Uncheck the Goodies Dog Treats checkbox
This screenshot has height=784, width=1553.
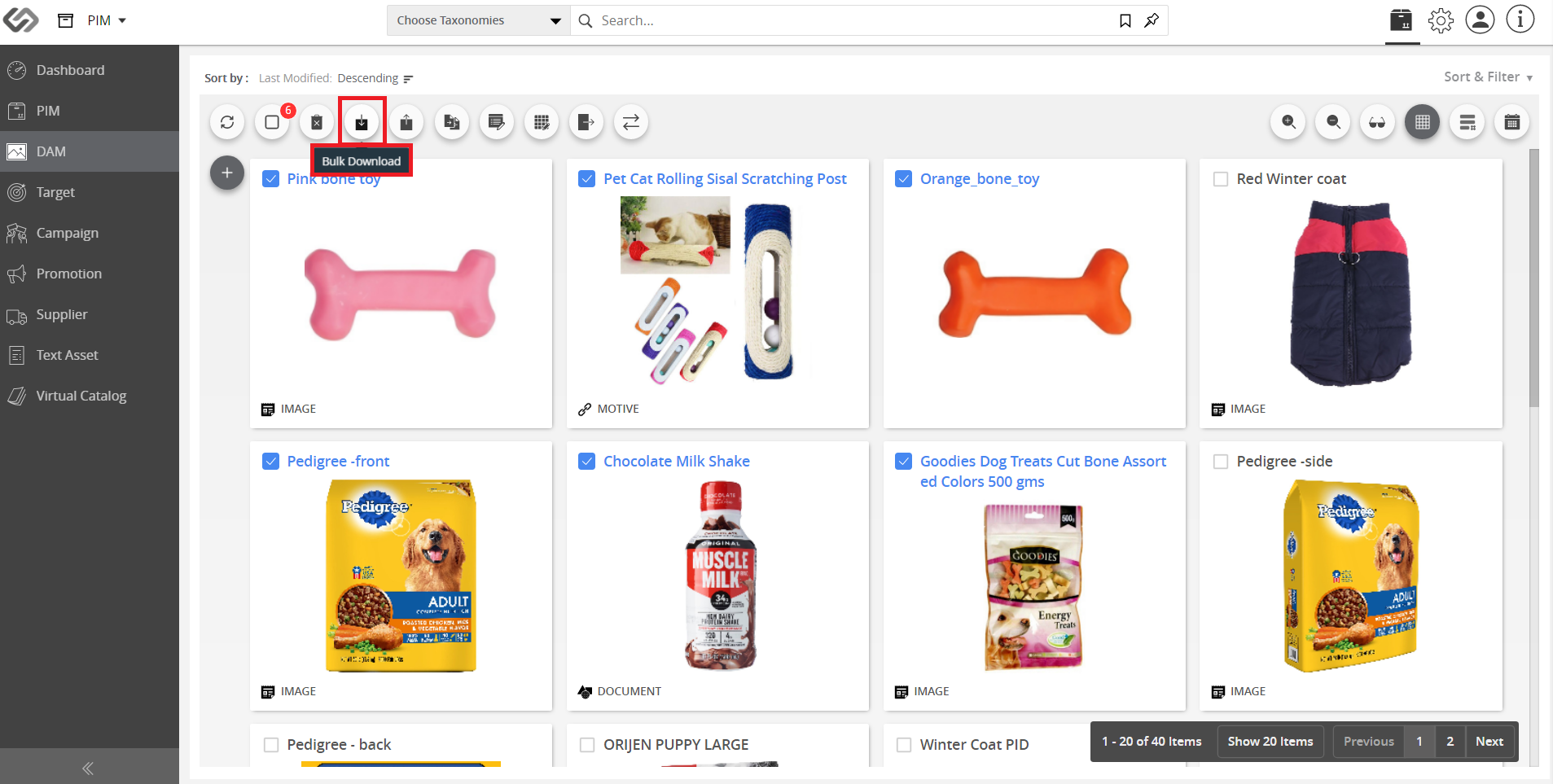[x=903, y=462]
